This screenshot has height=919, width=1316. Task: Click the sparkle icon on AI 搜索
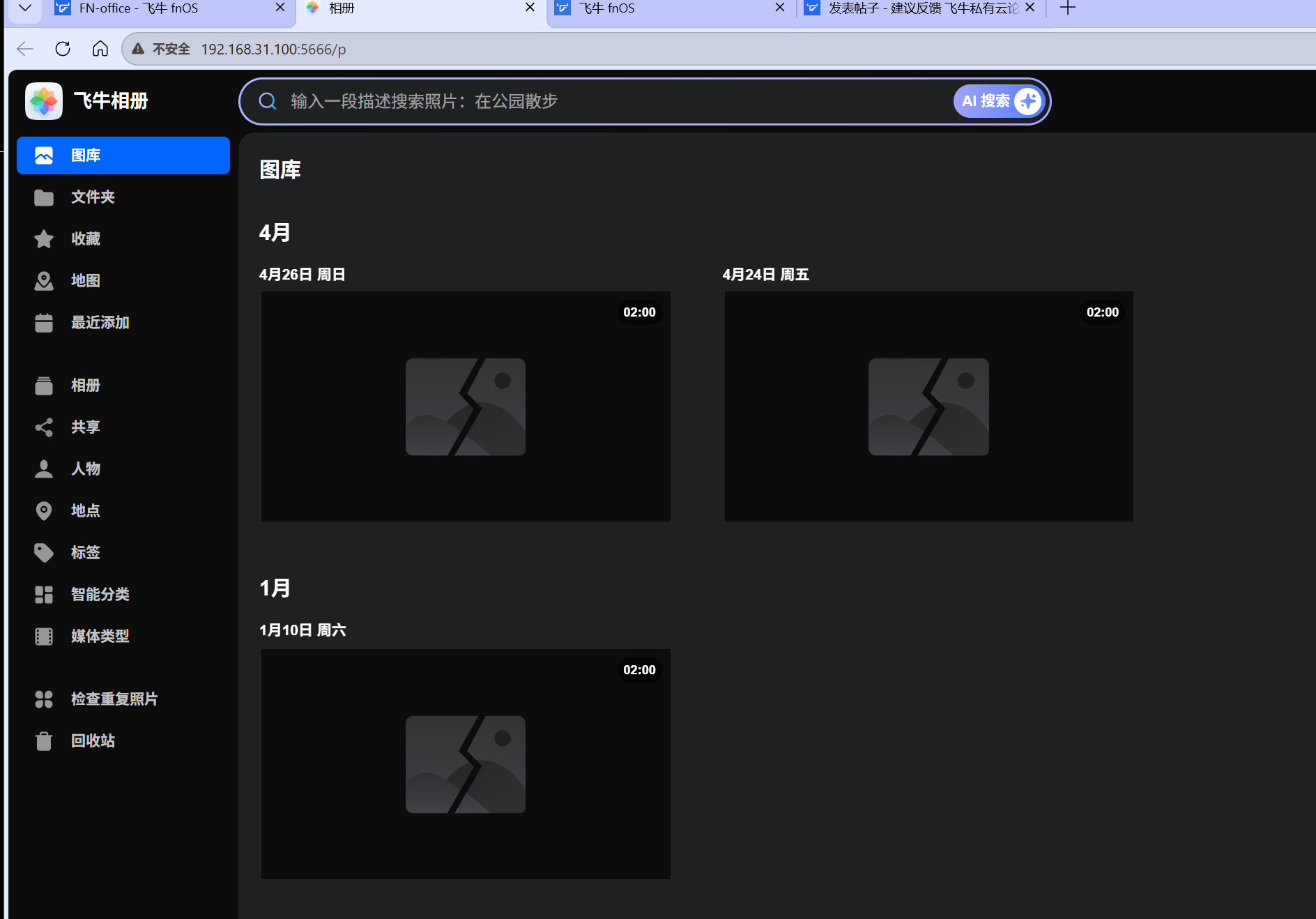pos(1028,101)
